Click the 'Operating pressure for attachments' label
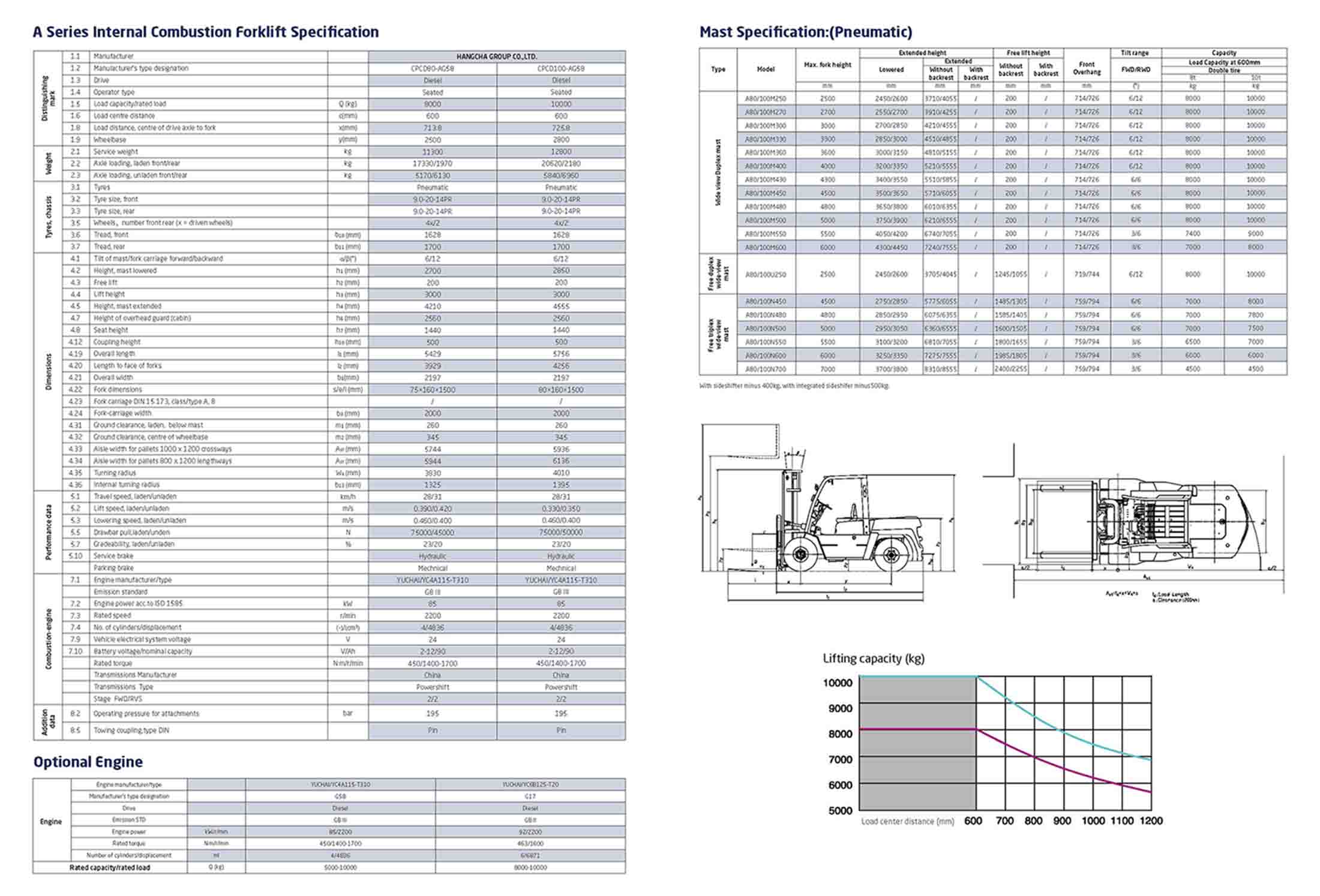Viewport: 1320px width, 896px height. 146,714
